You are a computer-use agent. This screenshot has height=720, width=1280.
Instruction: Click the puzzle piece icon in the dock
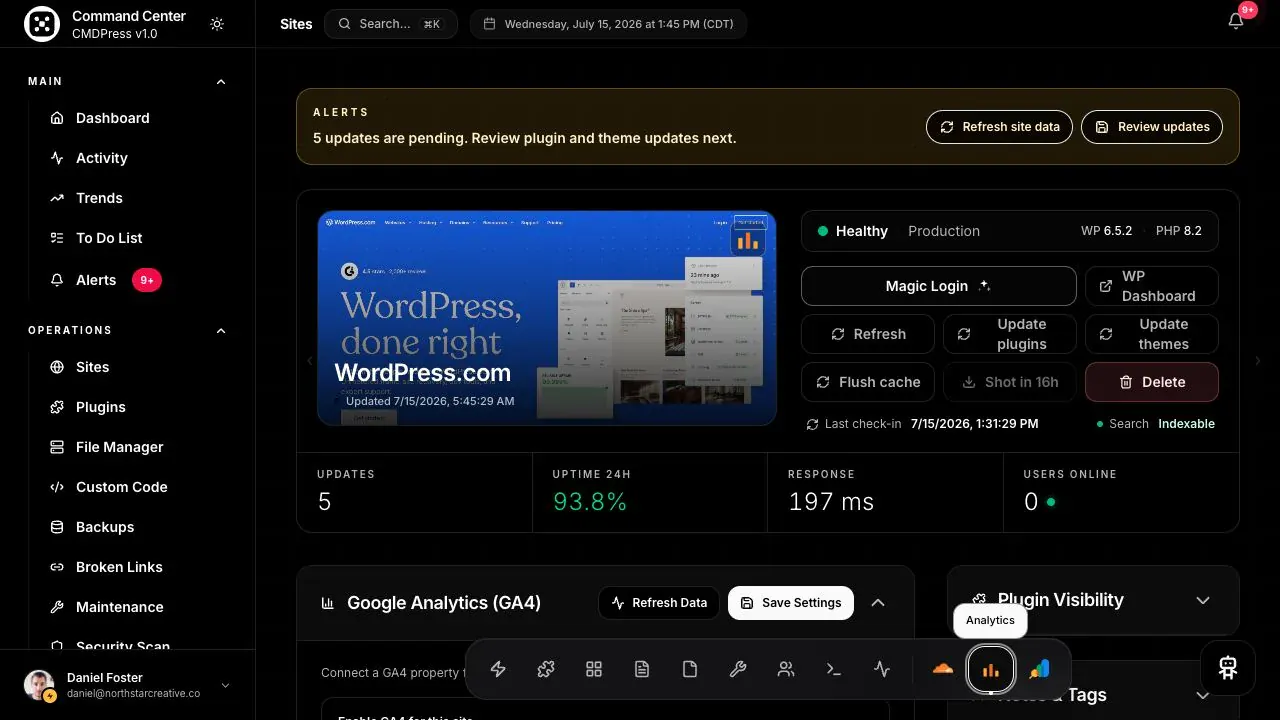click(546, 670)
